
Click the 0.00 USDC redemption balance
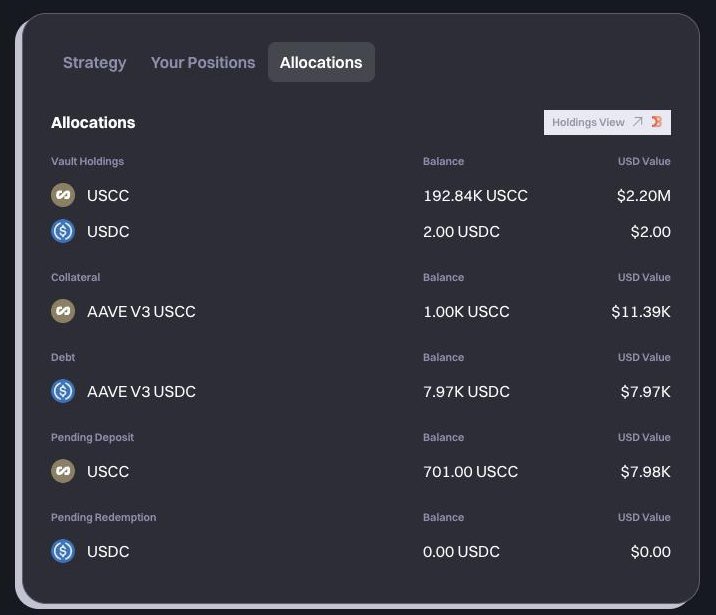461,552
